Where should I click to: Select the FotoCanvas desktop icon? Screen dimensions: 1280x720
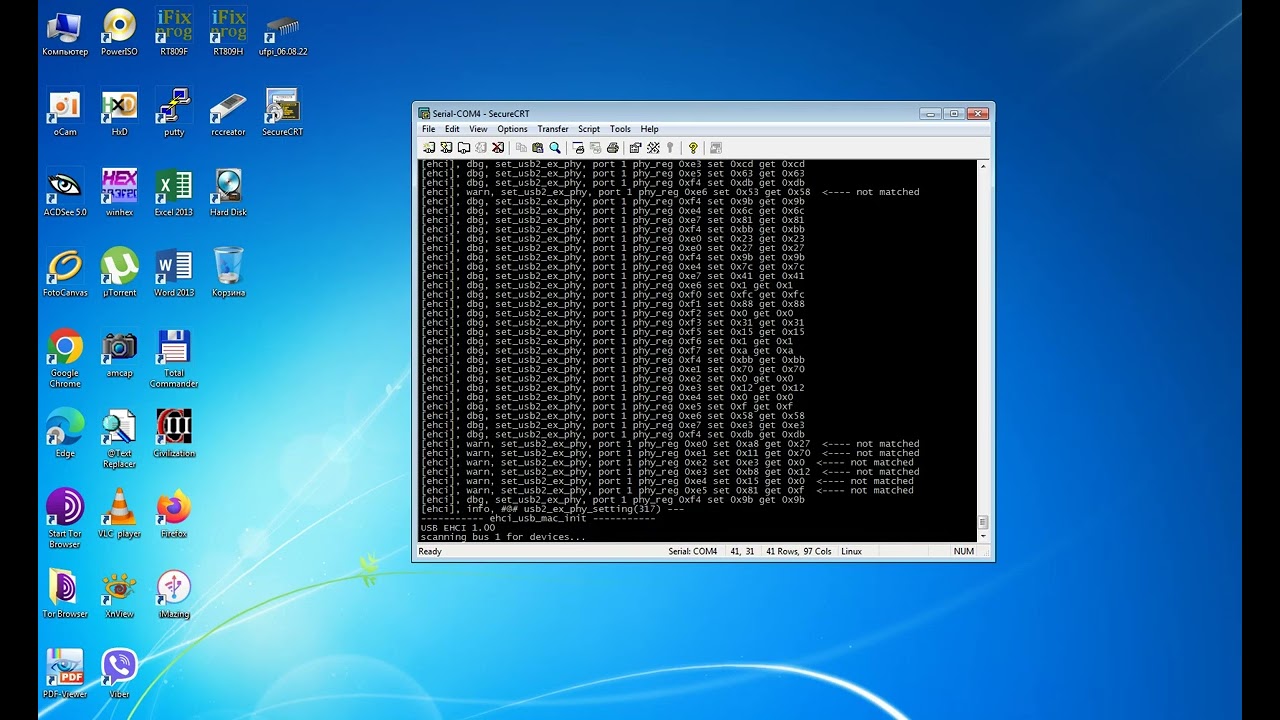point(65,274)
